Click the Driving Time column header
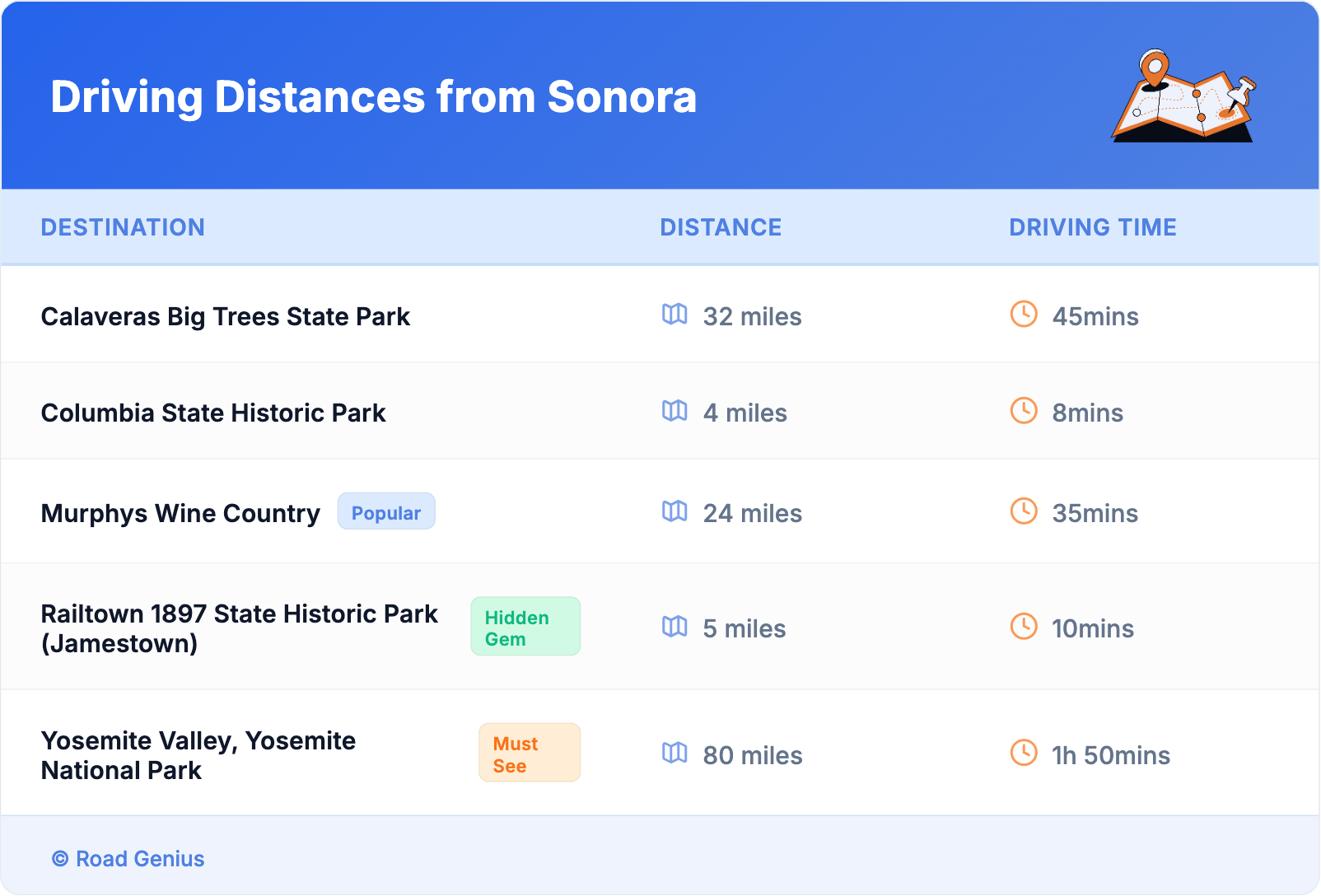This screenshot has height=896, width=1321. tap(1093, 227)
